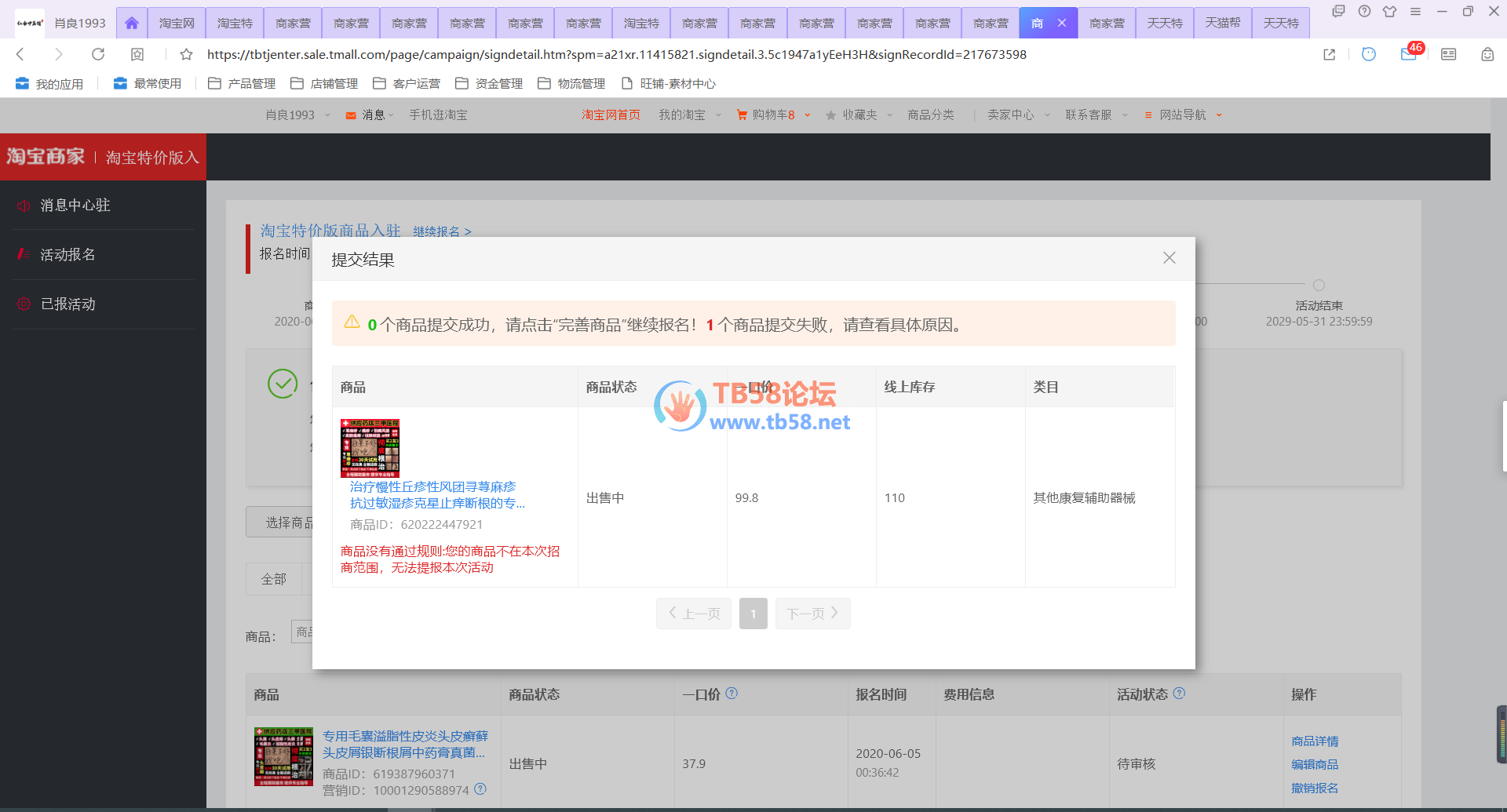Viewport: 1507px width, 812px height.
Task: Click the browser forward arrow
Action: 58,54
